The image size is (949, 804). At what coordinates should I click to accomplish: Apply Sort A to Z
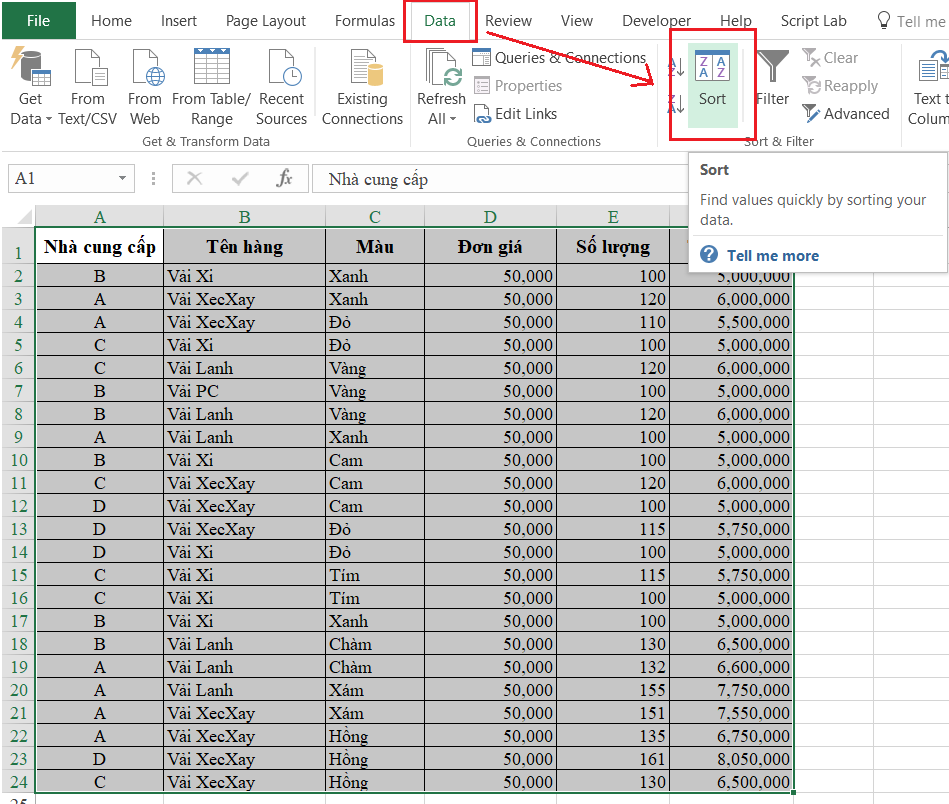(675, 66)
